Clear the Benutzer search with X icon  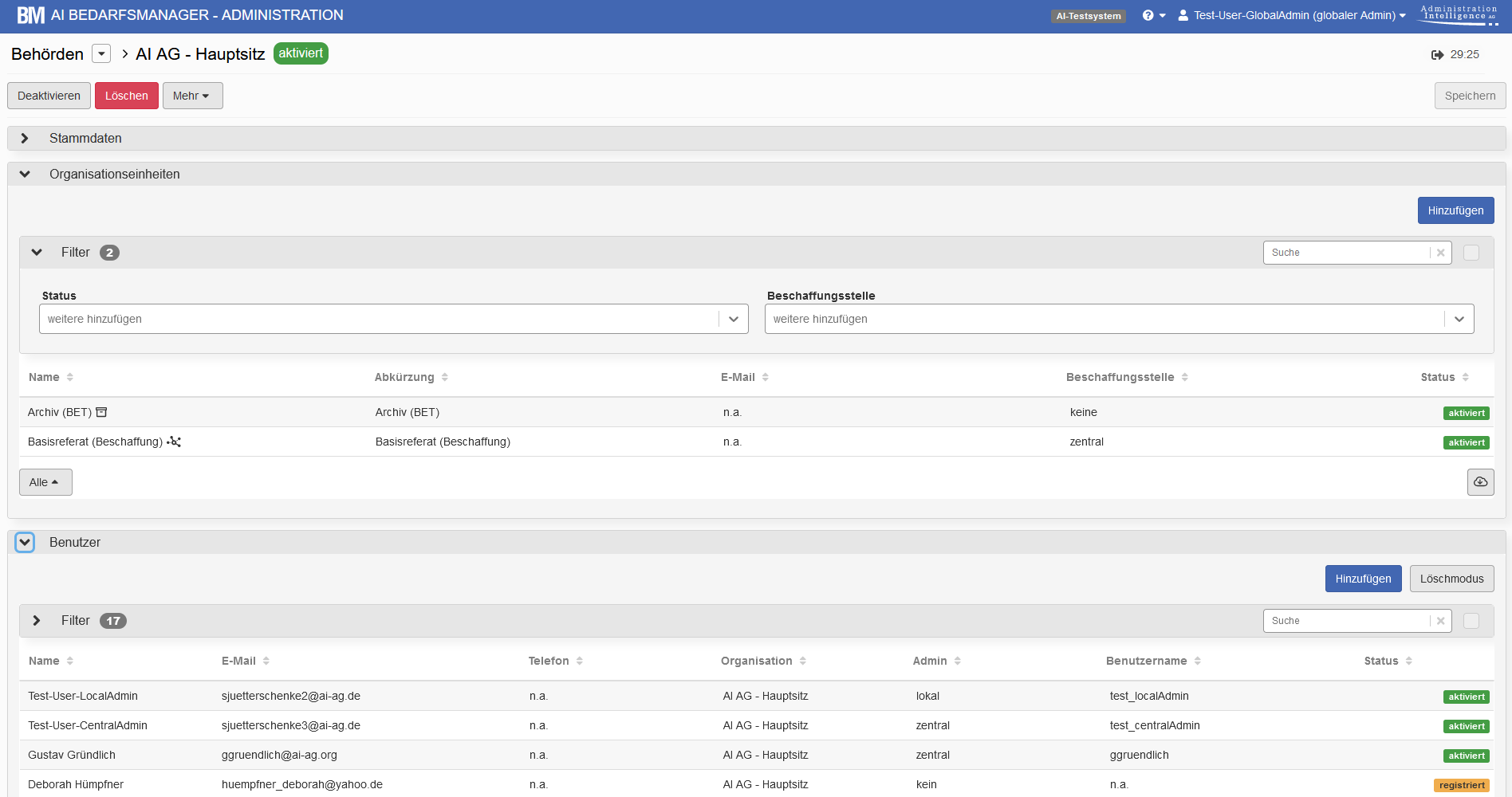point(1440,621)
